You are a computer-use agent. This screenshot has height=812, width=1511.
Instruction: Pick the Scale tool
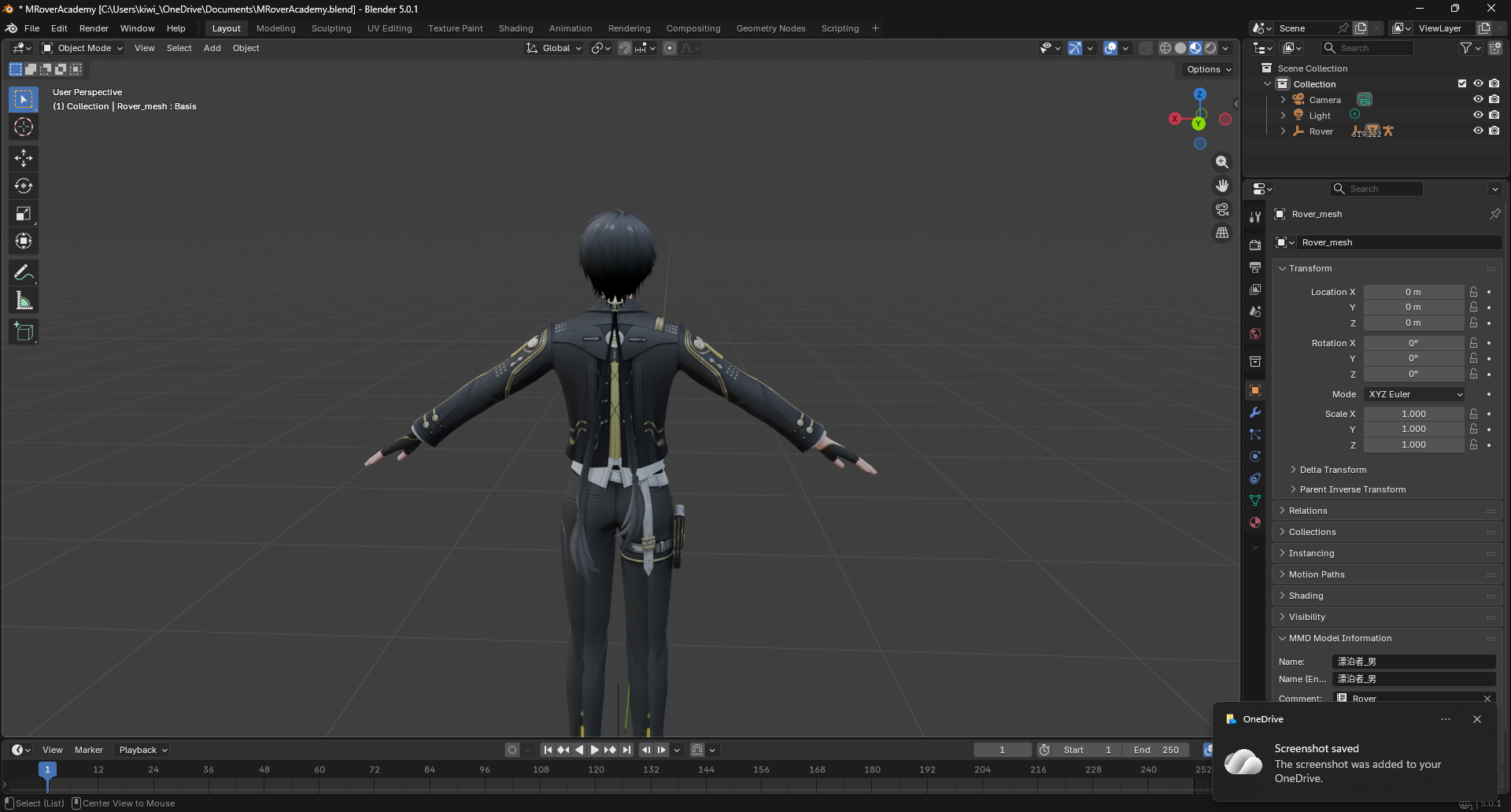[24, 213]
